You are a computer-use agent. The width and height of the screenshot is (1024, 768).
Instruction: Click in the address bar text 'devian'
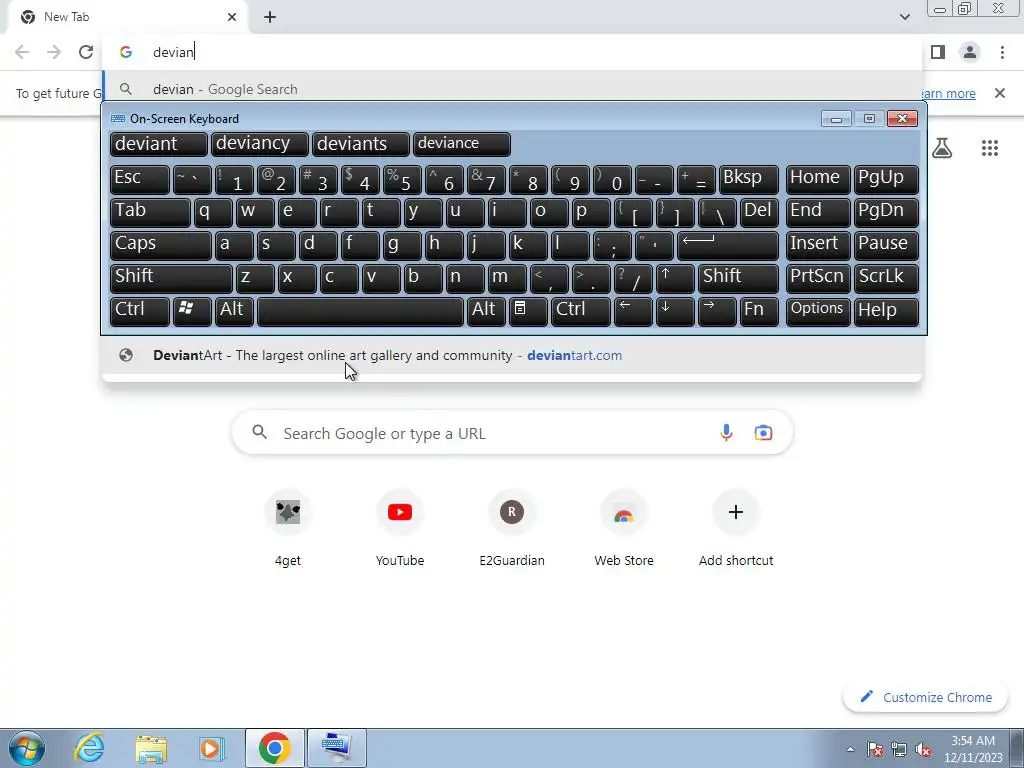click(173, 52)
